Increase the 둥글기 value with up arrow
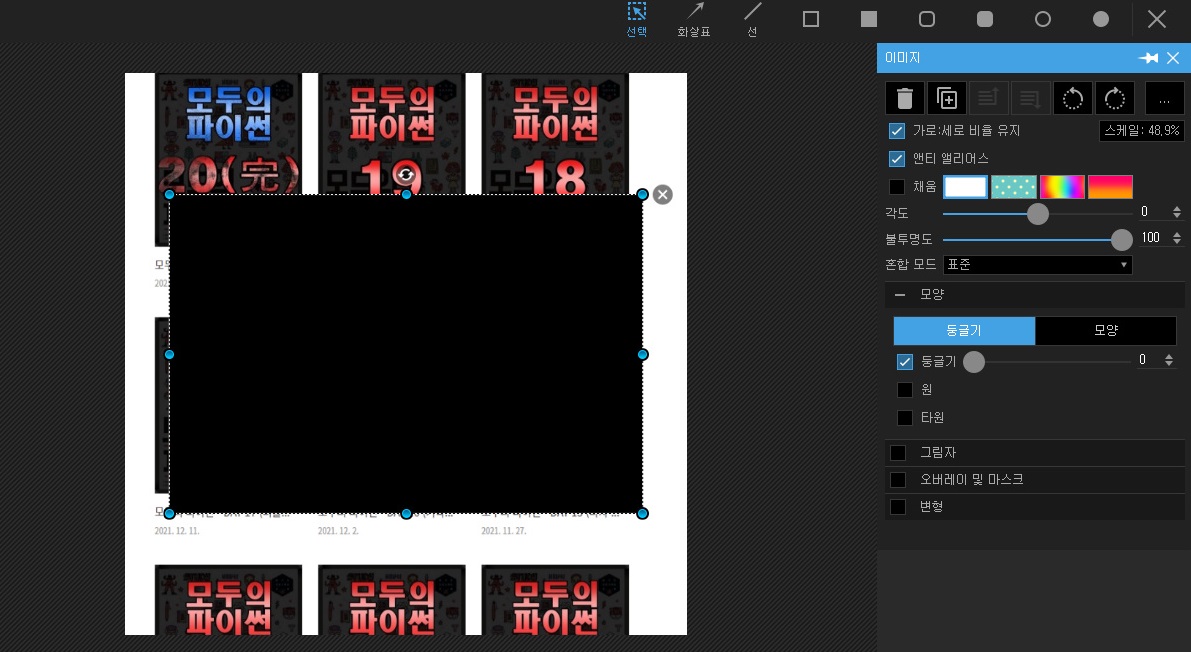Viewport: 1191px width, 652px height. [x=1168, y=356]
